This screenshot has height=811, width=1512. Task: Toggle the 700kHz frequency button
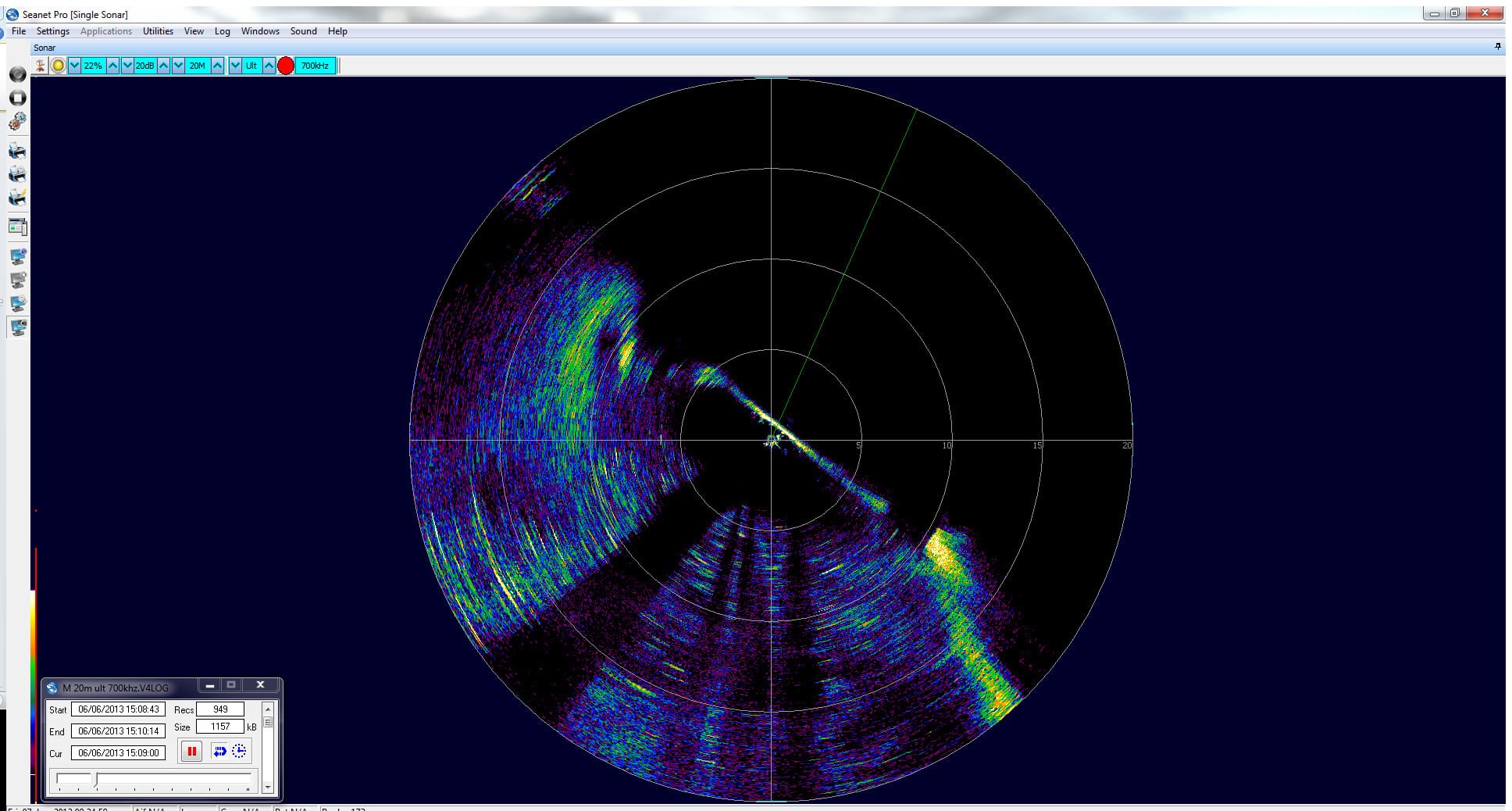[314, 66]
